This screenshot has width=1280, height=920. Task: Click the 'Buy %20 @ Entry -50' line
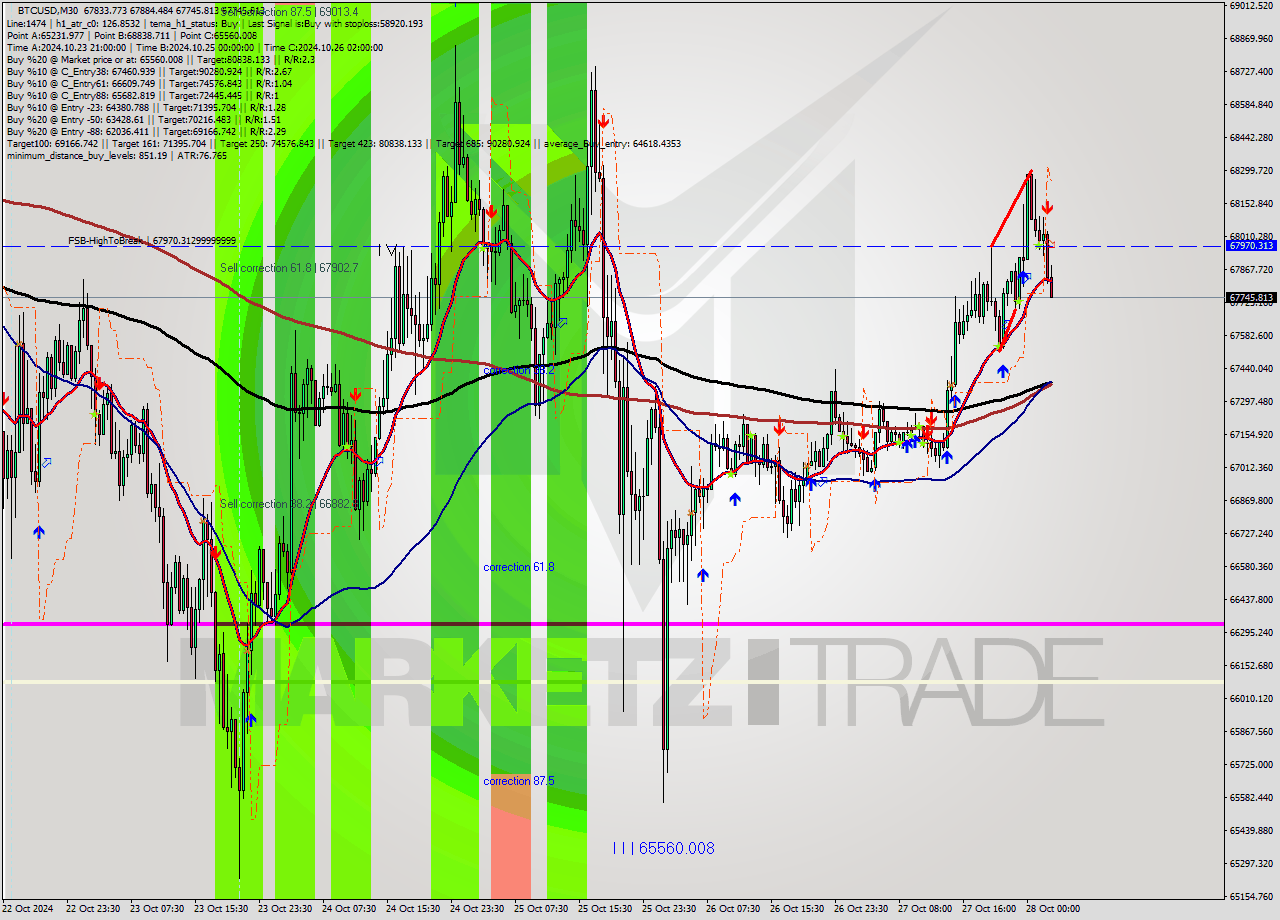(146, 120)
